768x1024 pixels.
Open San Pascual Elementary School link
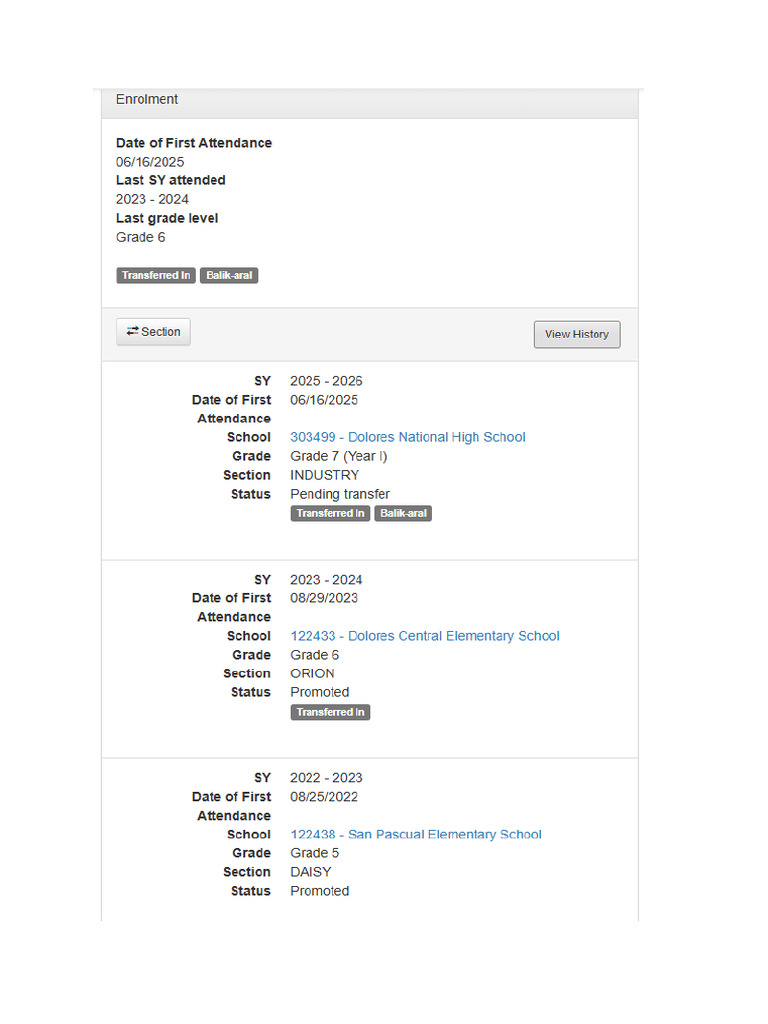point(416,835)
